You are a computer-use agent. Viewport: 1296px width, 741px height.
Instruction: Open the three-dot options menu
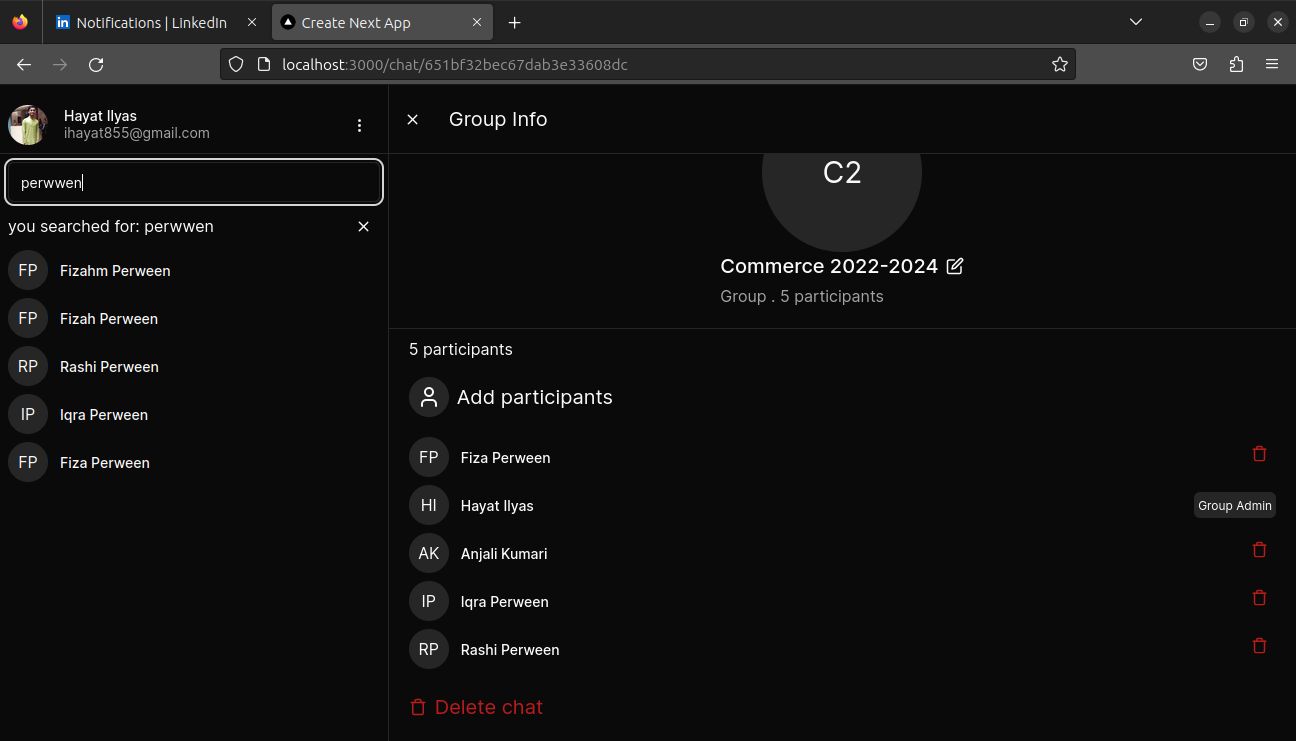tap(359, 125)
